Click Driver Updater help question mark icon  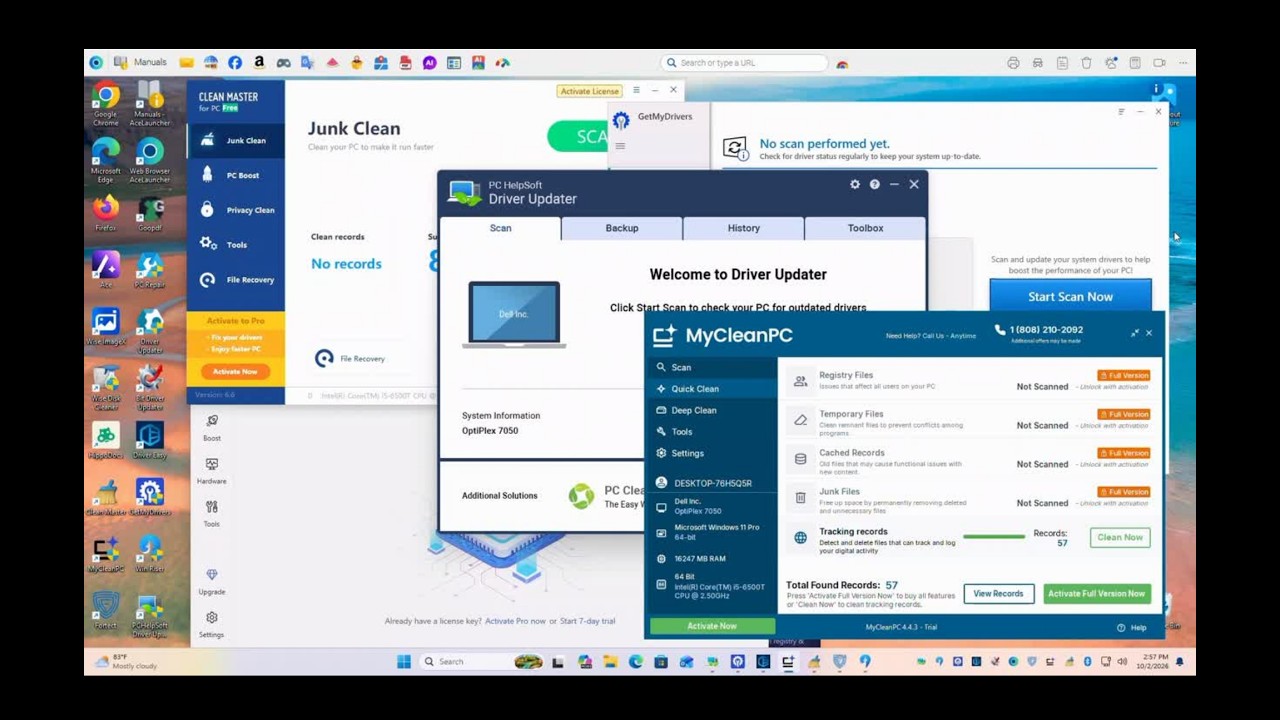point(875,184)
